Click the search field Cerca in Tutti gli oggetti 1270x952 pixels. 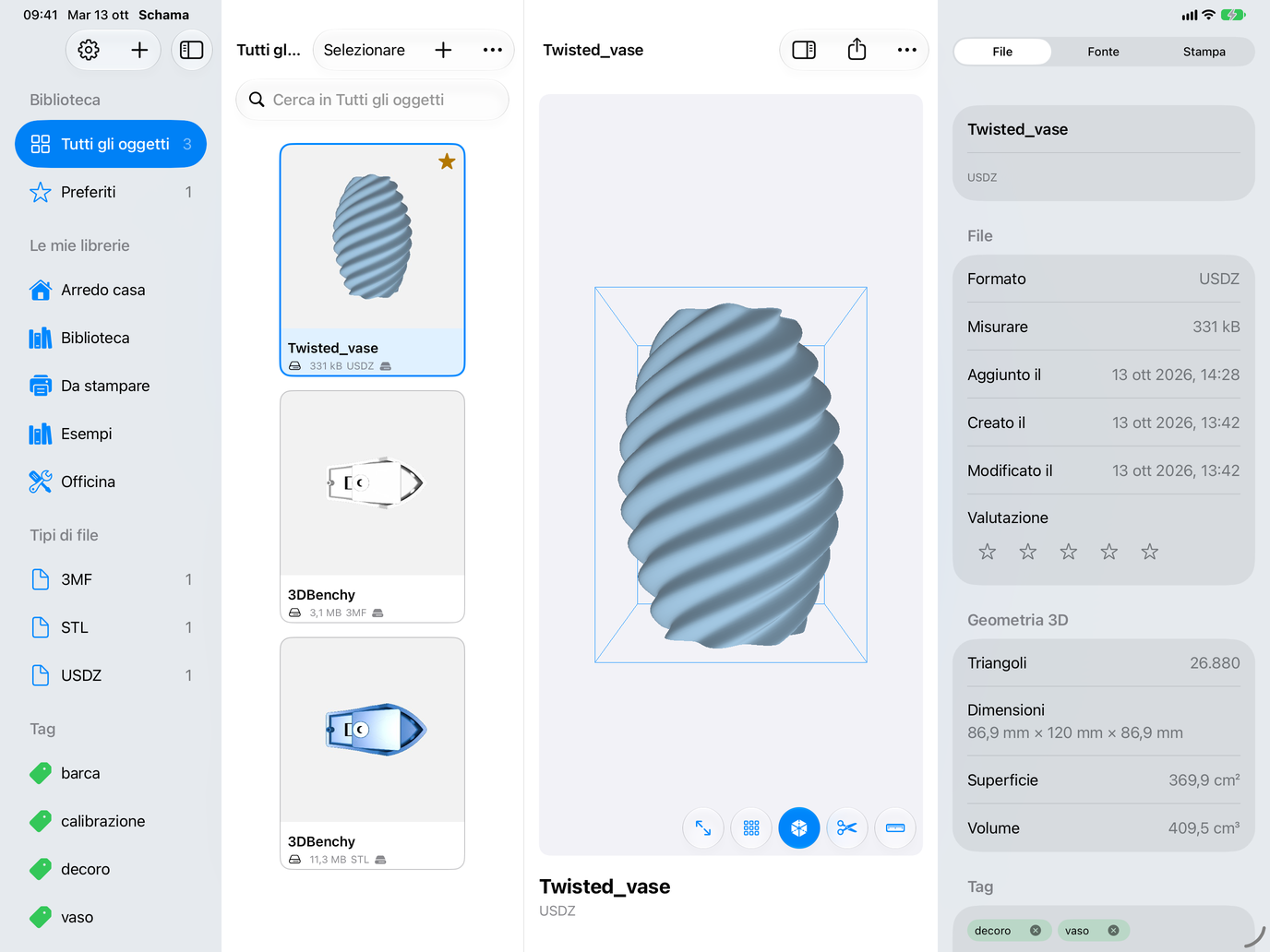[x=373, y=100]
